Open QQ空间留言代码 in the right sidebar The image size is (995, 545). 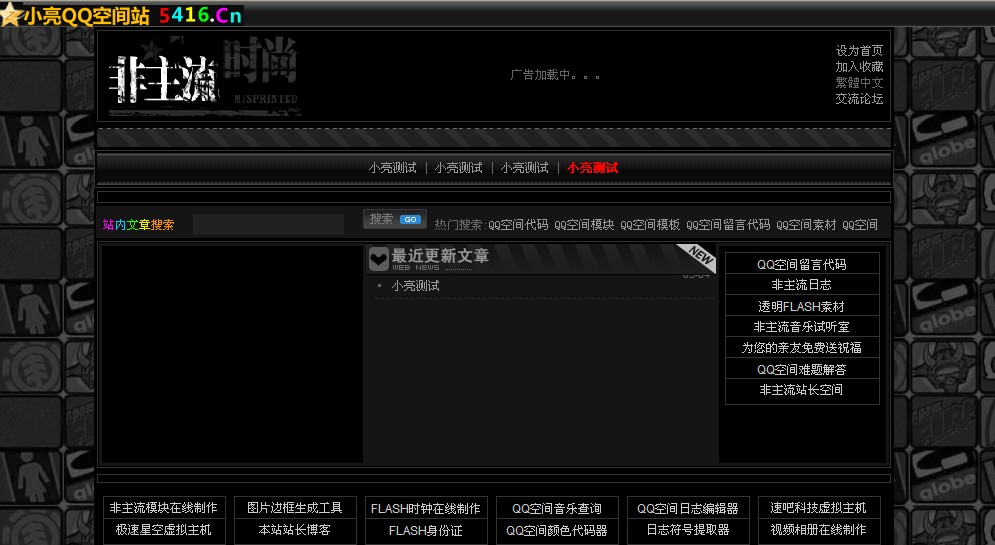coord(801,265)
